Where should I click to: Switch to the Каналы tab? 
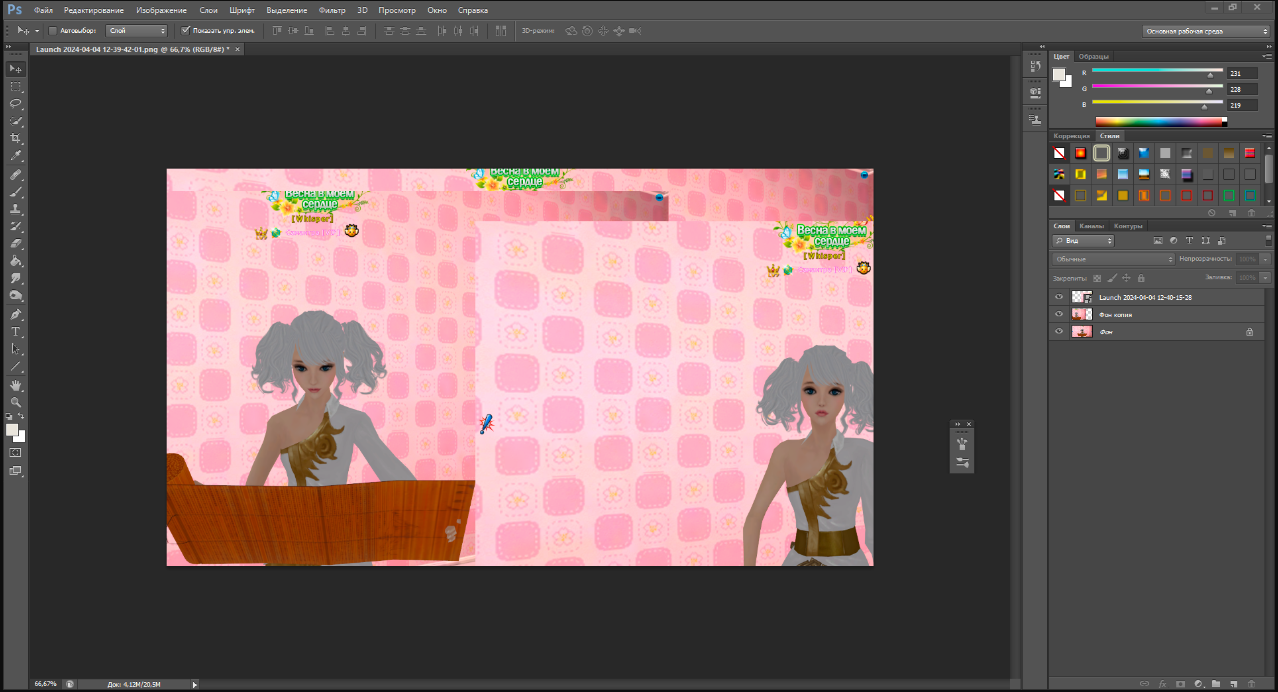coord(1092,225)
